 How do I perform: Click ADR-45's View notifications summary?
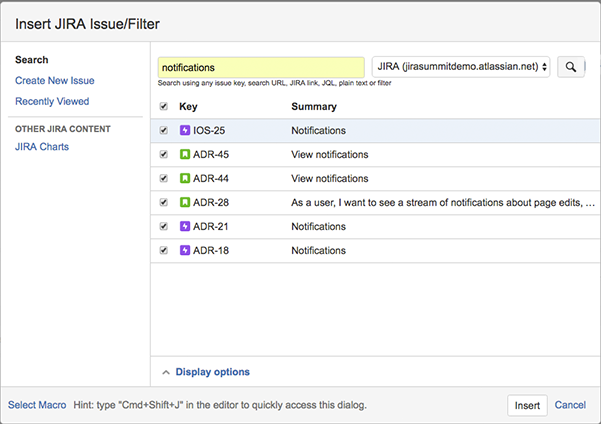click(330, 154)
